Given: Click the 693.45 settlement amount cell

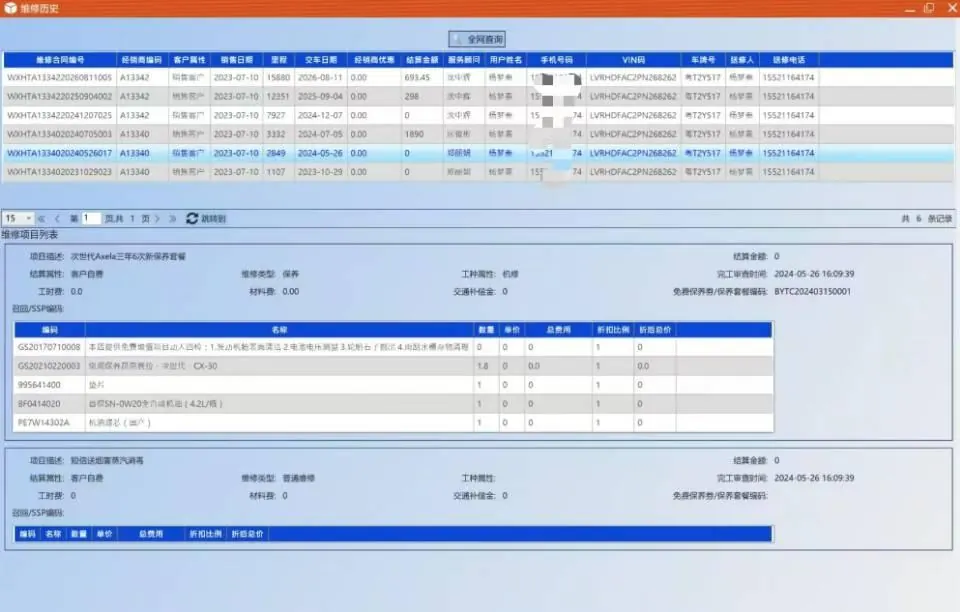Looking at the screenshot, I should pos(422,78).
